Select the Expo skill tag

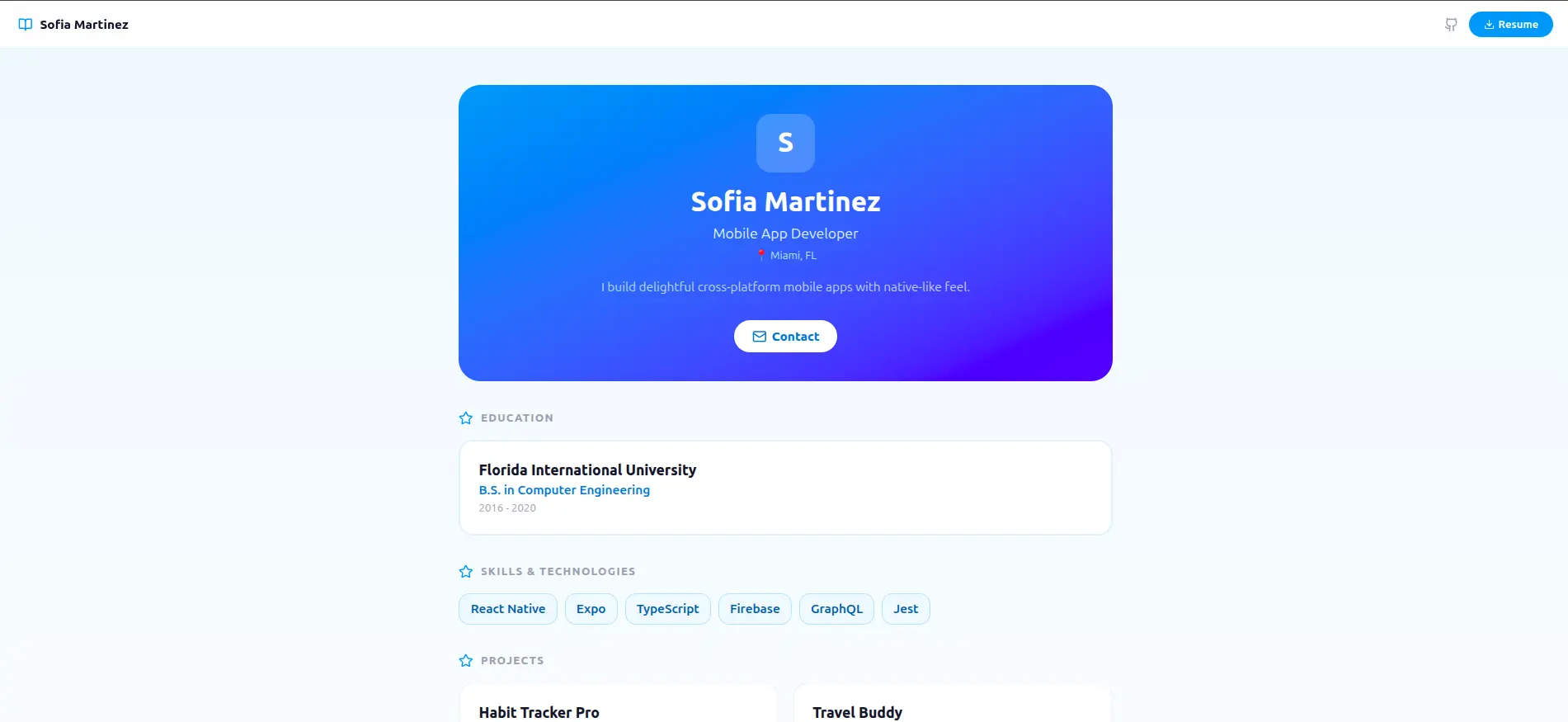click(591, 609)
